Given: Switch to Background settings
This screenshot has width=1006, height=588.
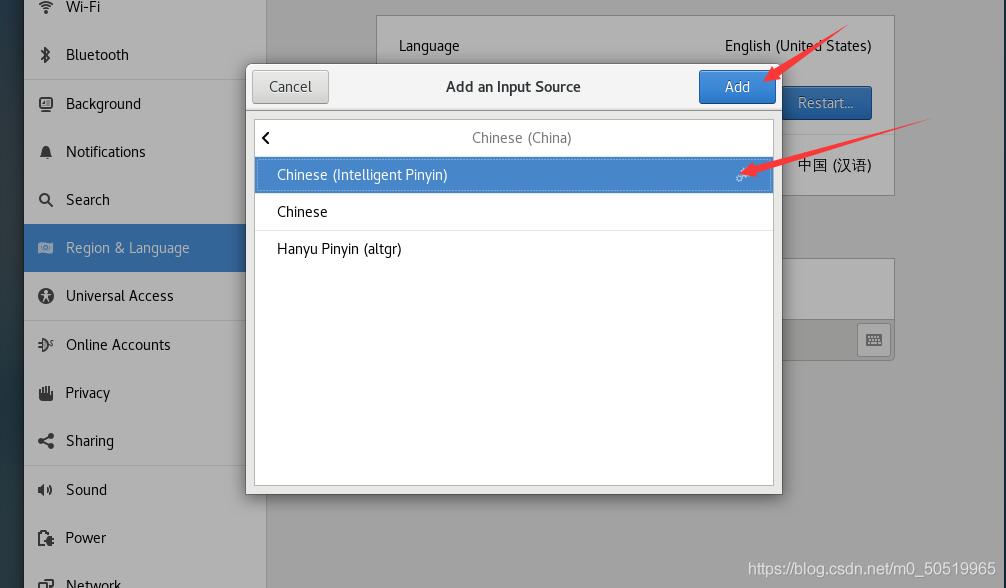Looking at the screenshot, I should [x=145, y=104].
